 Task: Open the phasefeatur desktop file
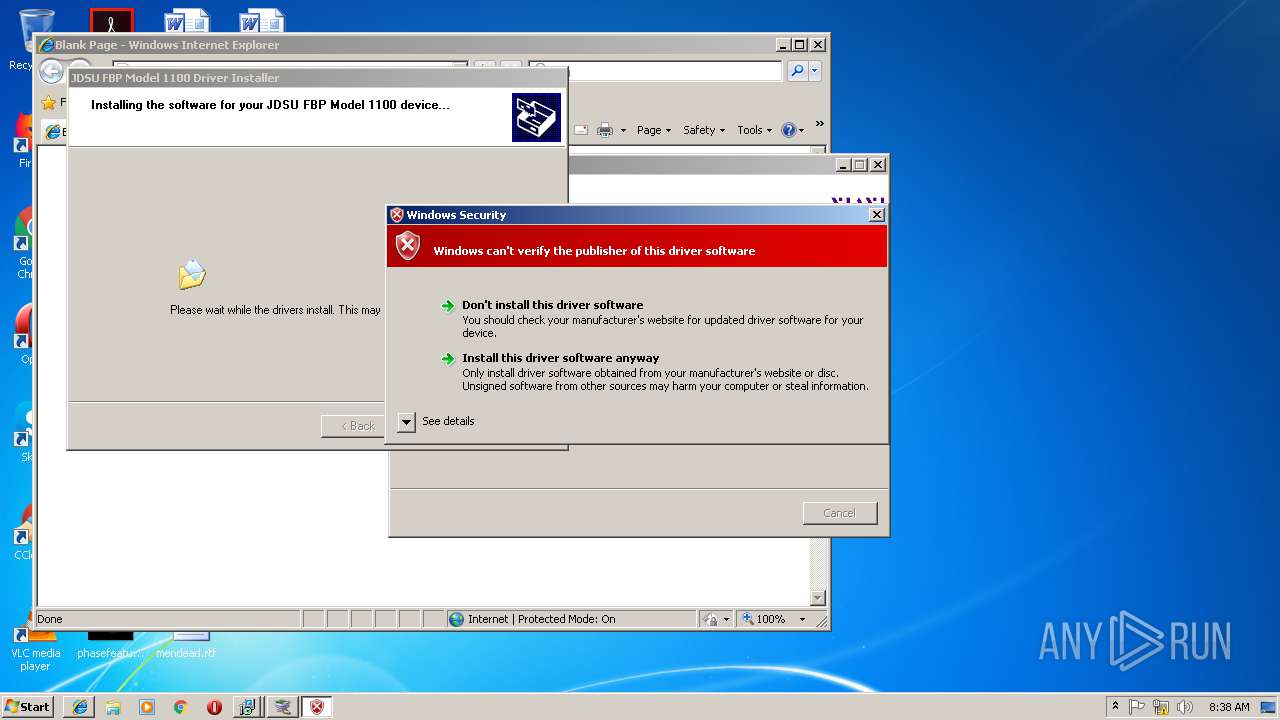click(x=111, y=645)
